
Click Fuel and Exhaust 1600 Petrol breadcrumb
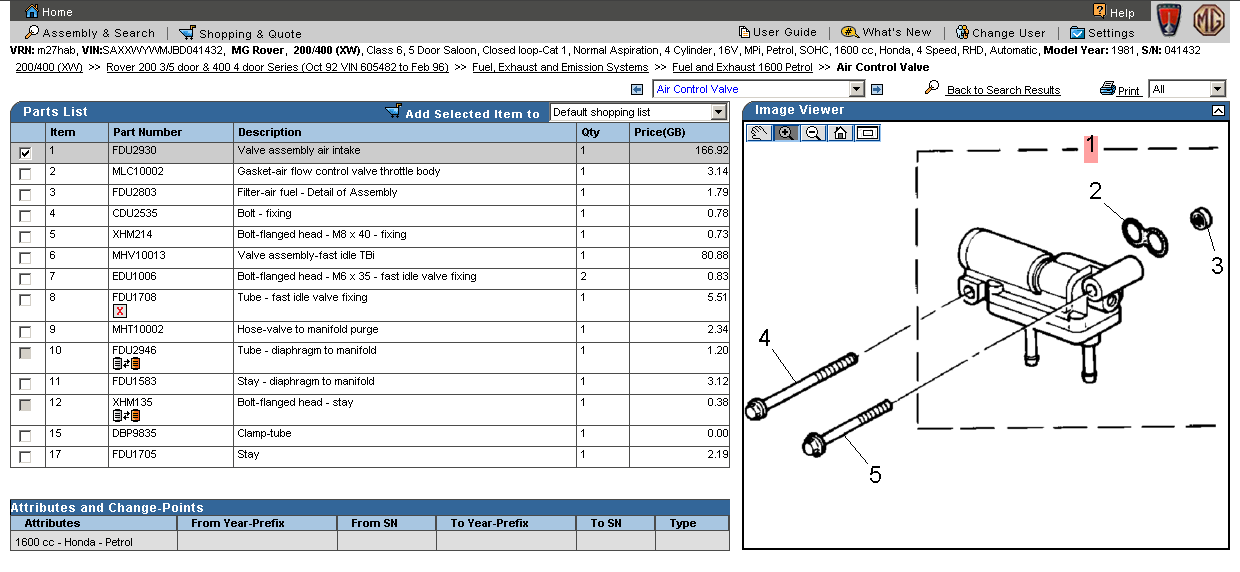click(x=742, y=67)
